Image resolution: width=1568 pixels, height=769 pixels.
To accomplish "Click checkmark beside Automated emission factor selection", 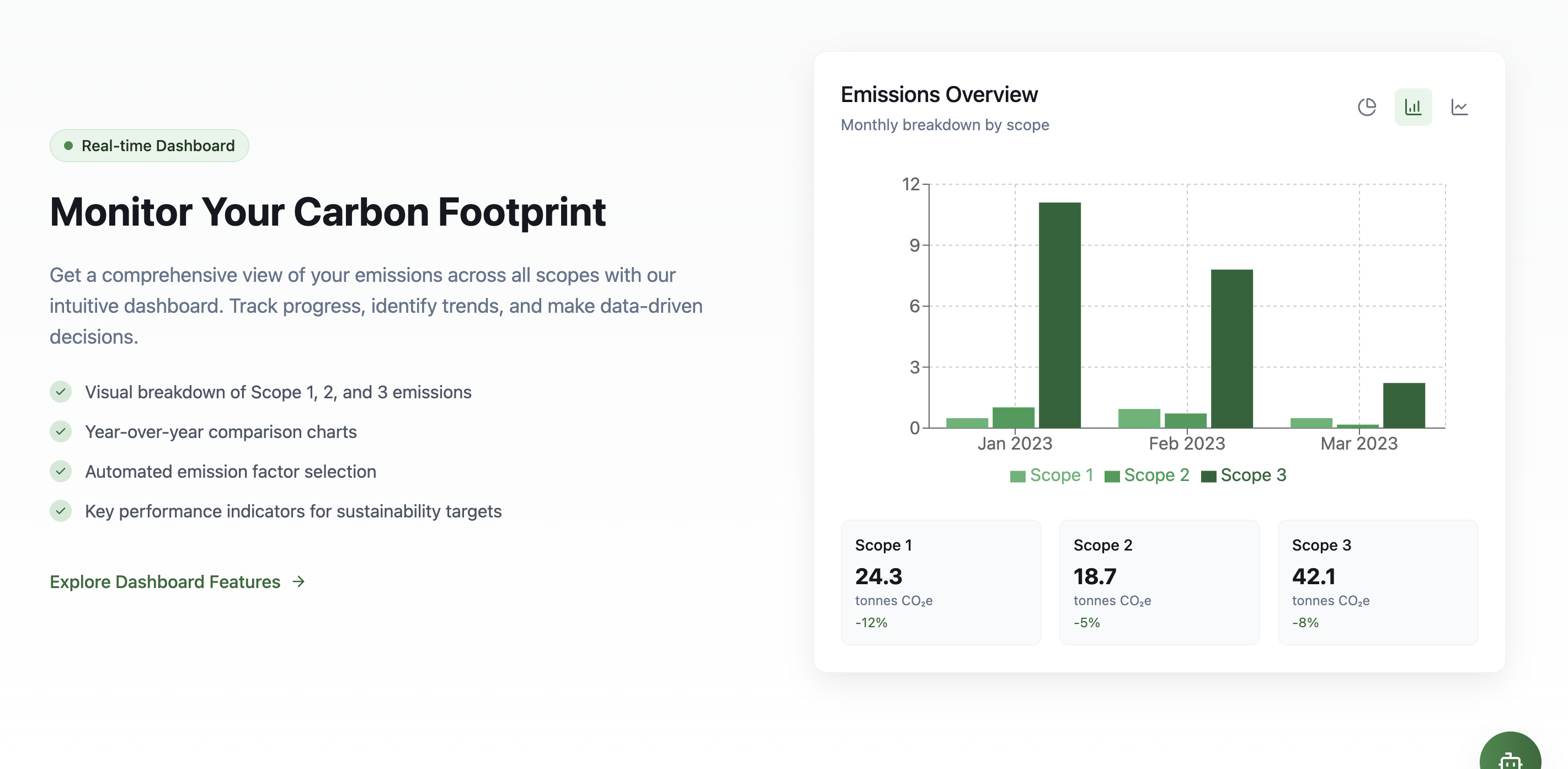I will 61,472.
